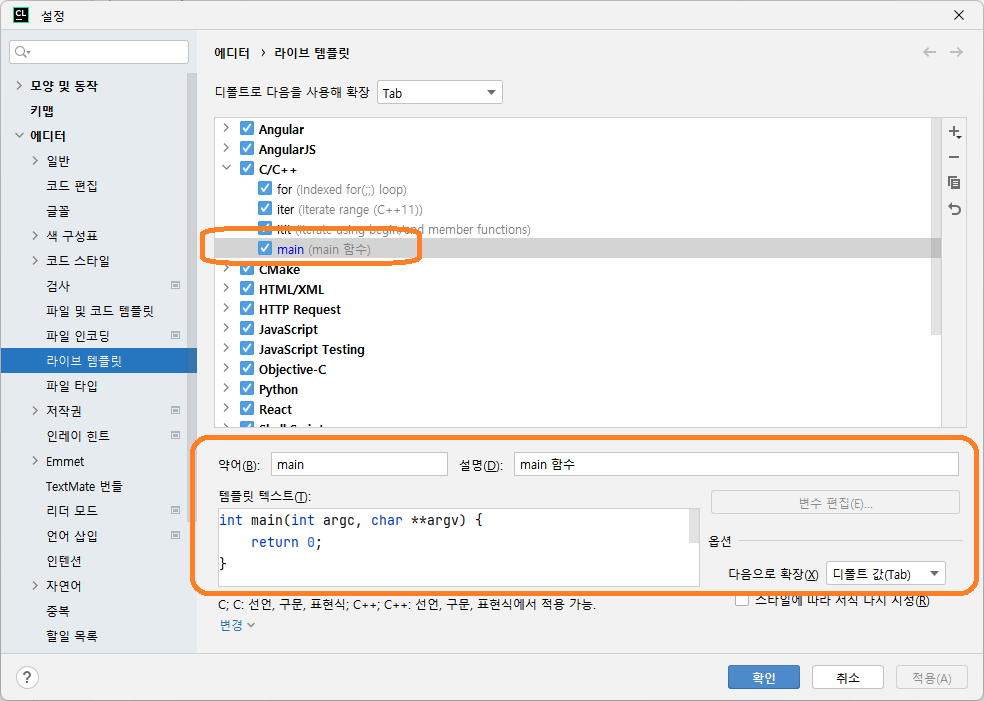Open 파일 및 코드 템플릿 settings page
The height and width of the screenshot is (701, 984).
(x=99, y=311)
